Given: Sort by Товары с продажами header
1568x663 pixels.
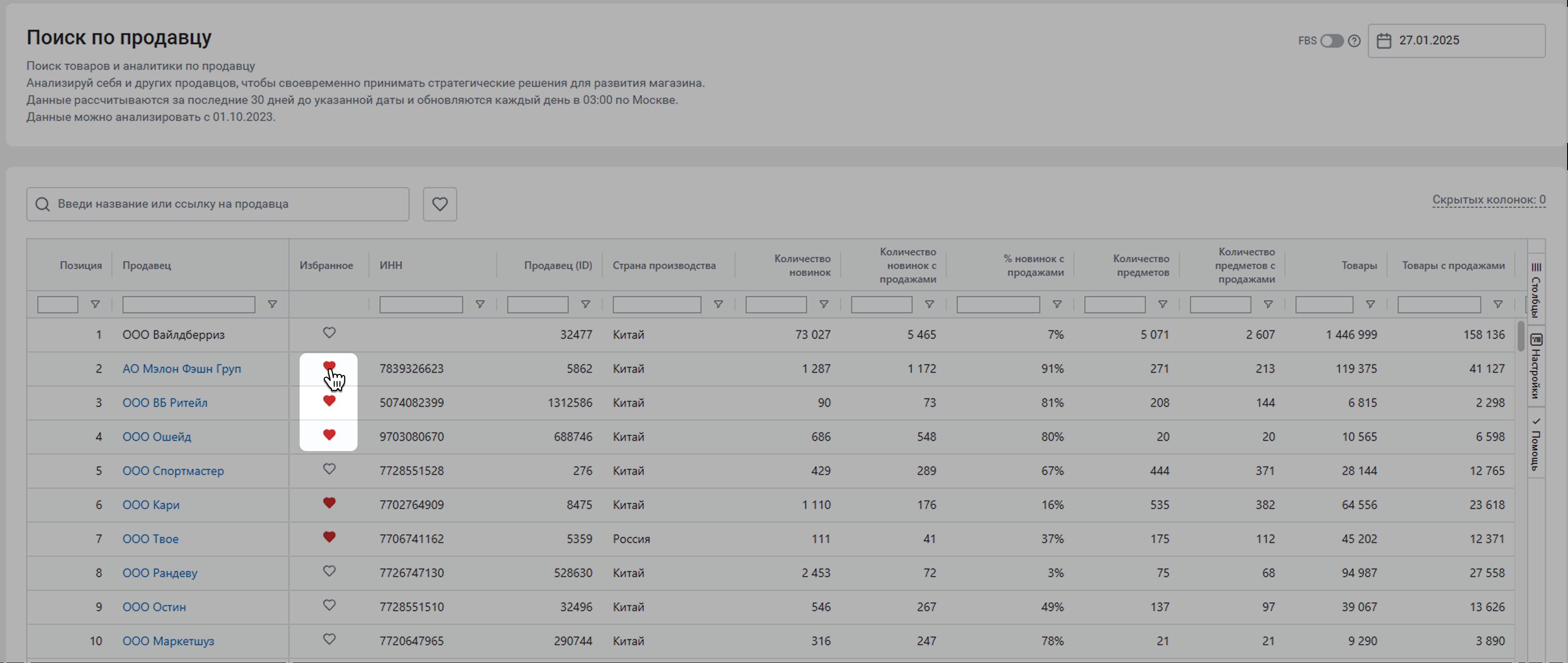Looking at the screenshot, I should (1453, 266).
